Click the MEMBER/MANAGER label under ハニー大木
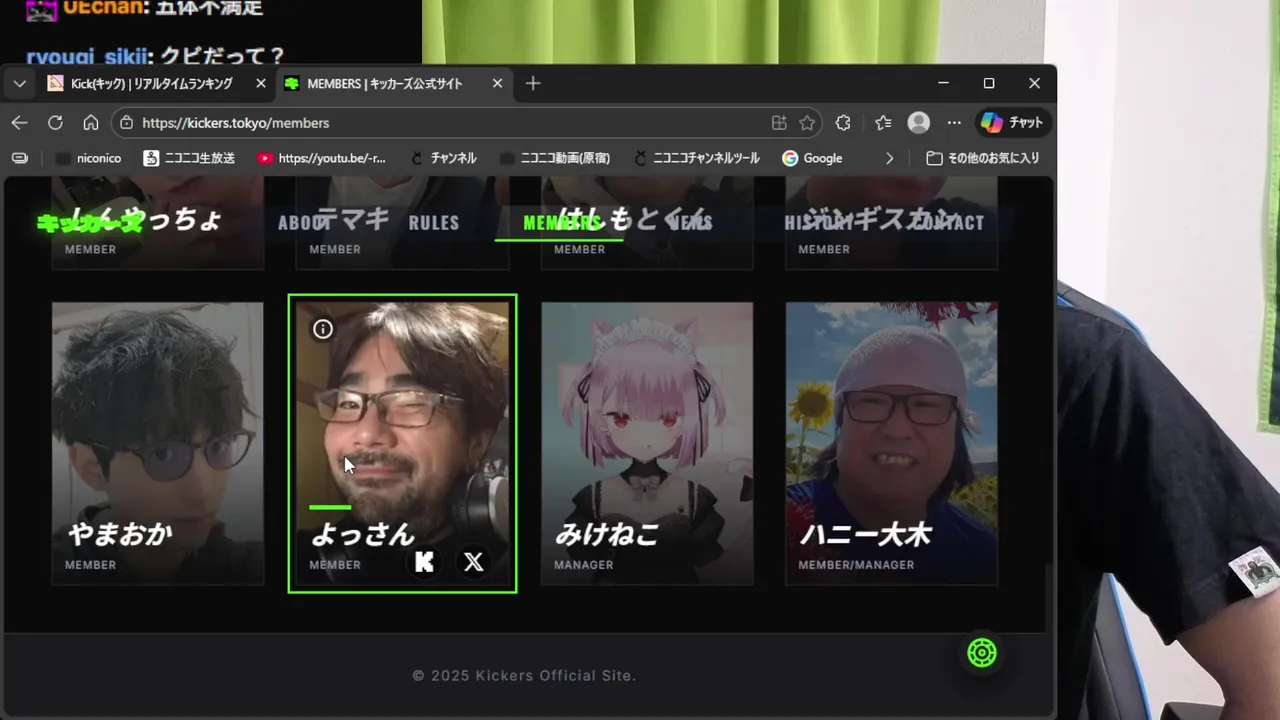Image resolution: width=1280 pixels, height=720 pixels. click(856, 565)
